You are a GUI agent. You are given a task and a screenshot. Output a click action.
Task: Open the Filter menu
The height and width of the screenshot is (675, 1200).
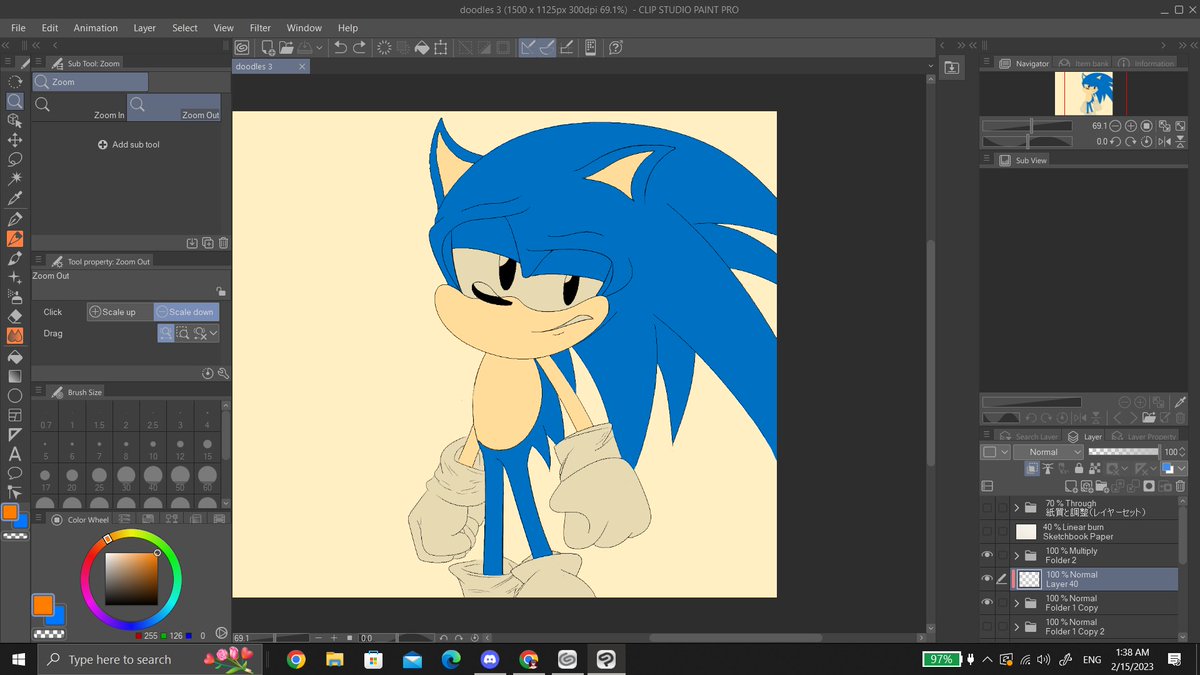pos(260,27)
